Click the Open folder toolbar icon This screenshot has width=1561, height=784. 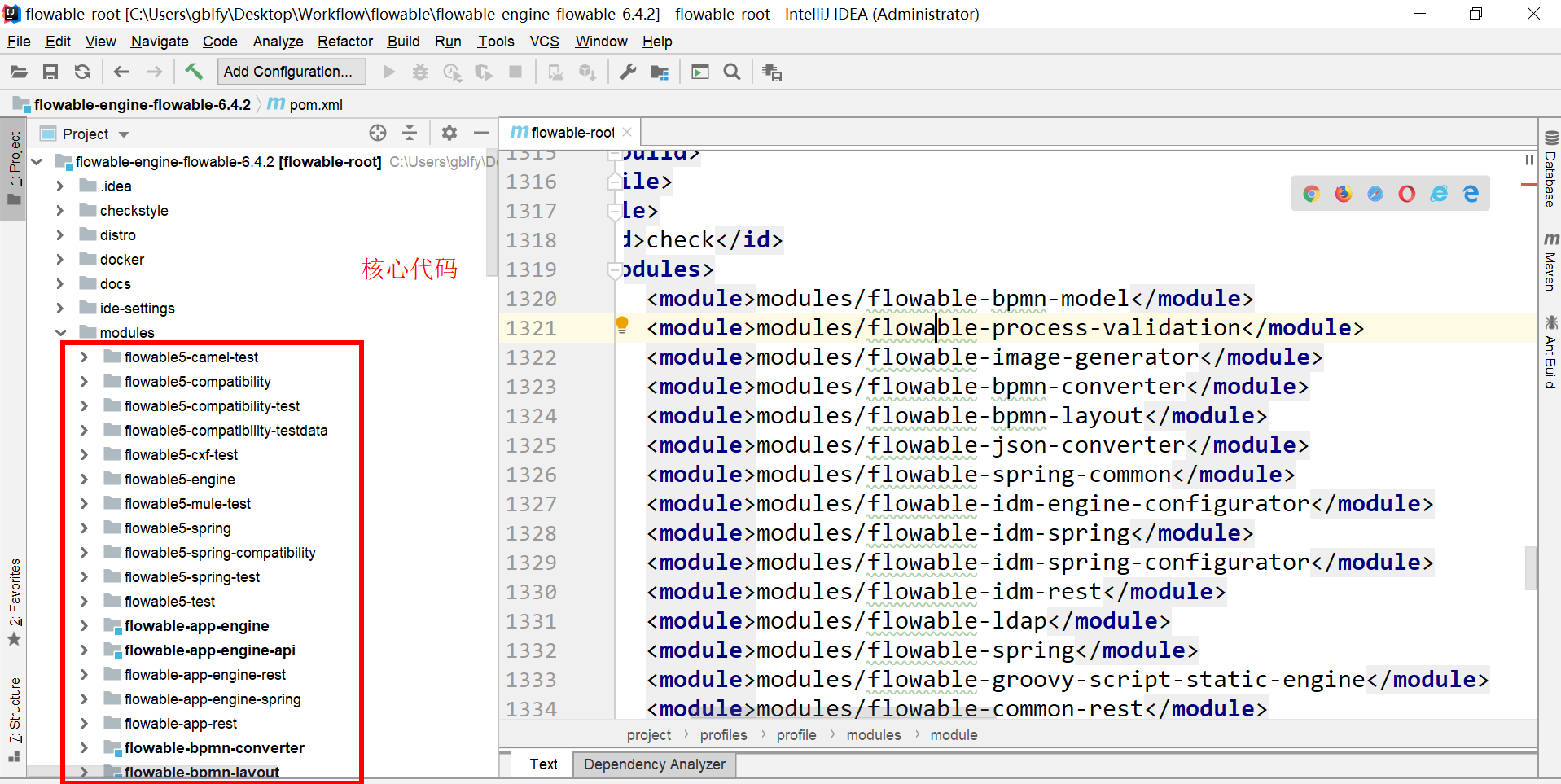pyautogui.click(x=20, y=72)
